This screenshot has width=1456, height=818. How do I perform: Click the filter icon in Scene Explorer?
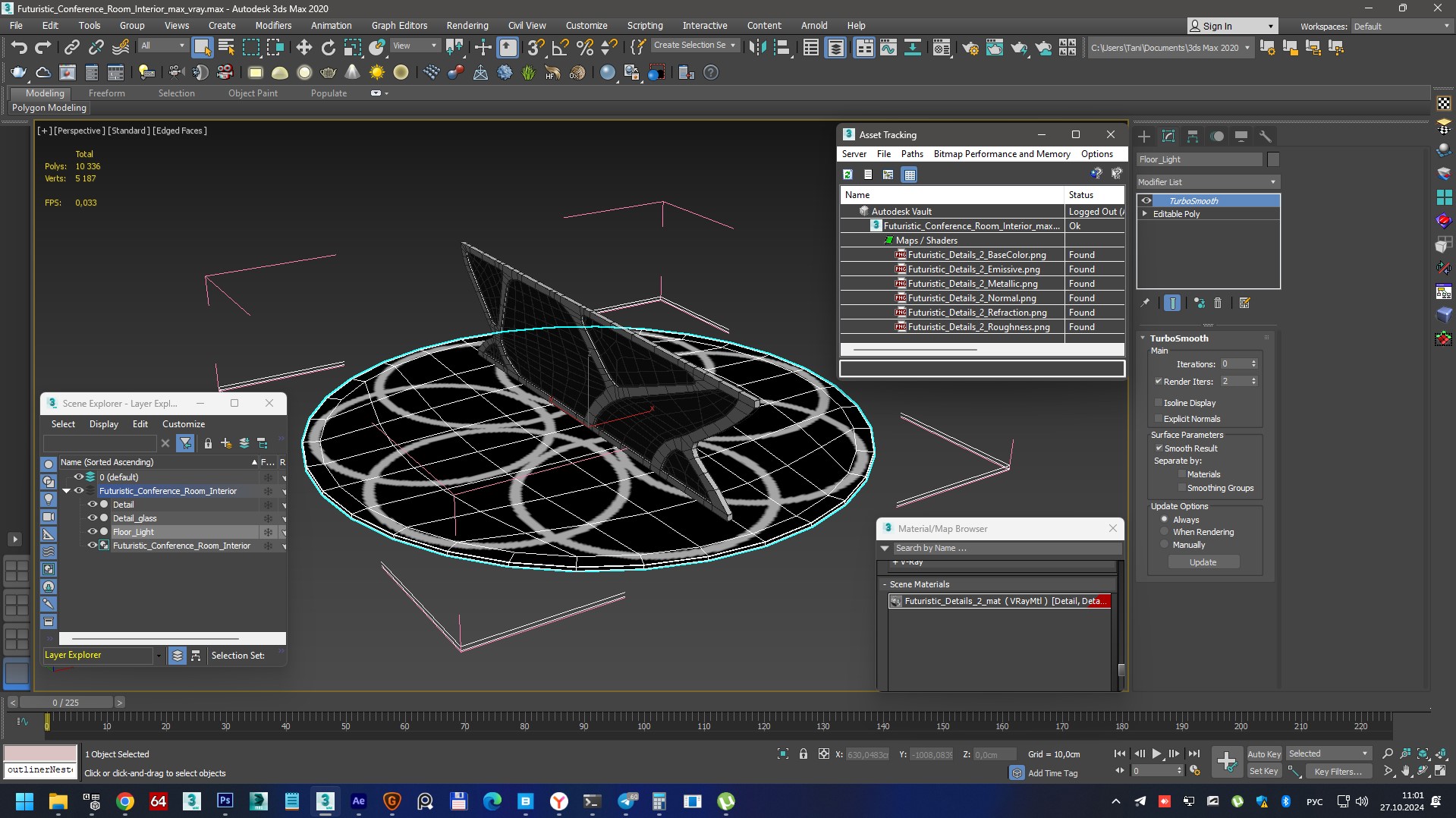(185, 443)
